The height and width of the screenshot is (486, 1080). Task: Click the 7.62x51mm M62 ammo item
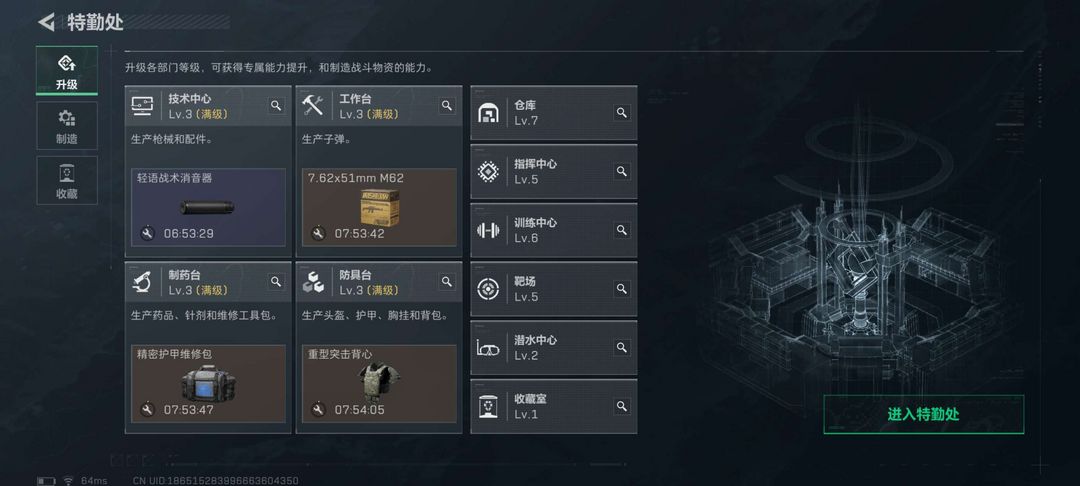(379, 207)
